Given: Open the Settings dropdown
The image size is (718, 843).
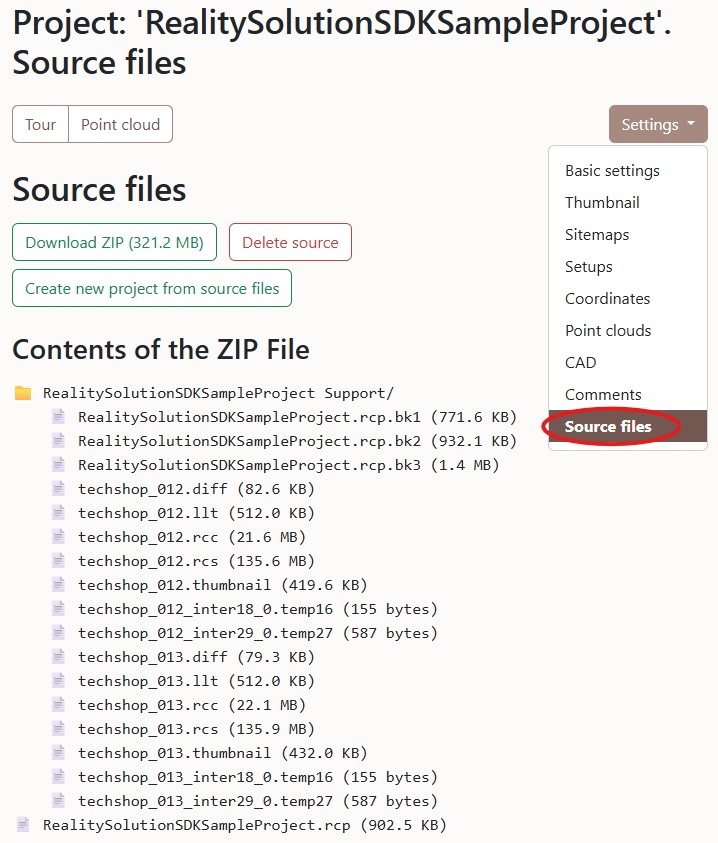Looking at the screenshot, I should point(658,125).
